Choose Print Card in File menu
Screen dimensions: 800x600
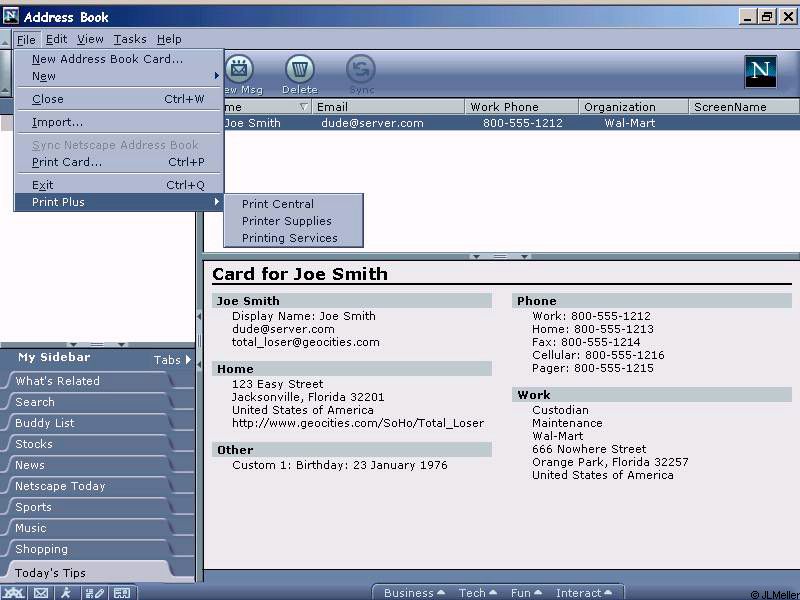click(119, 162)
